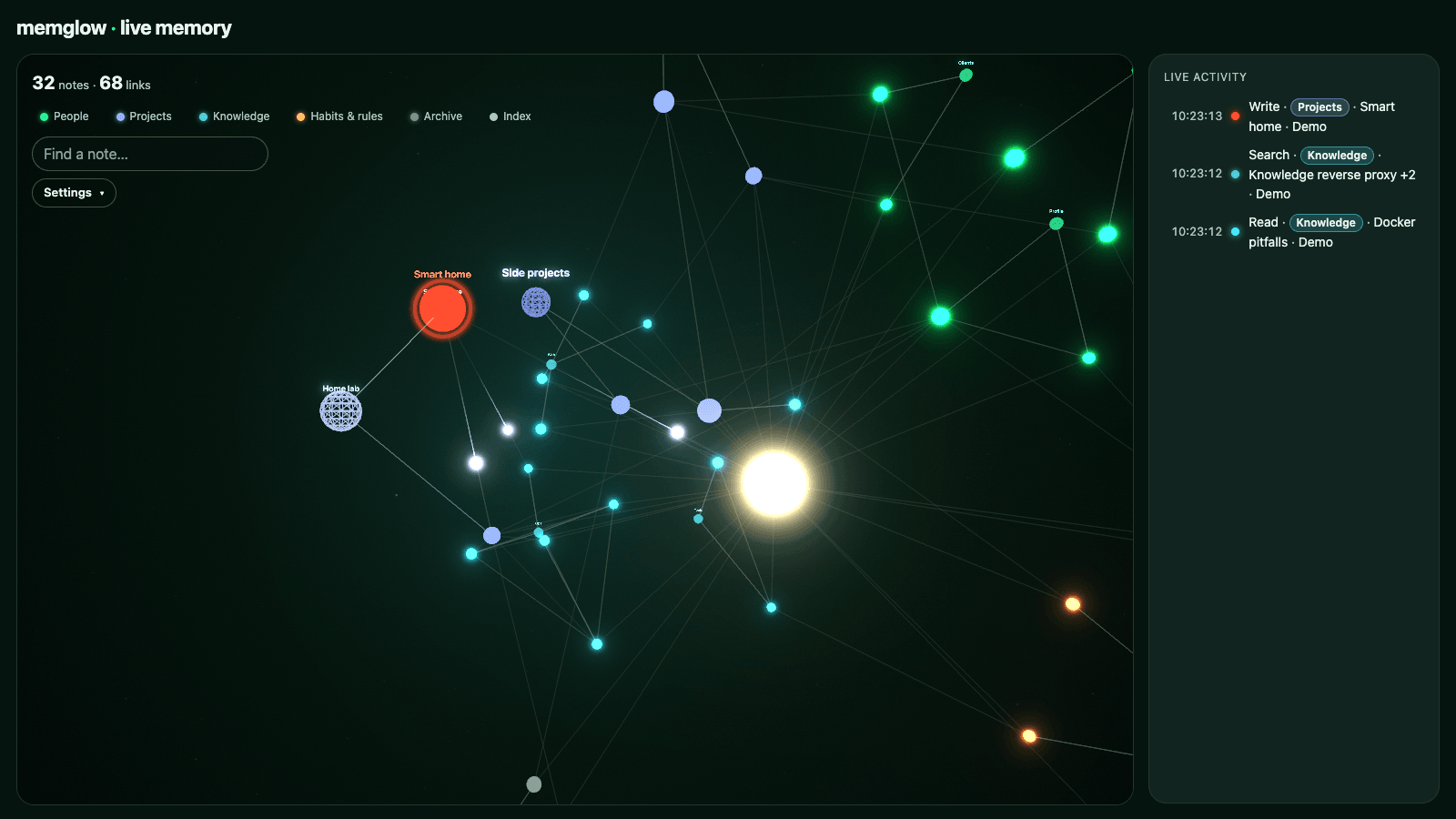Select the gray archive node at bottom

point(534,784)
